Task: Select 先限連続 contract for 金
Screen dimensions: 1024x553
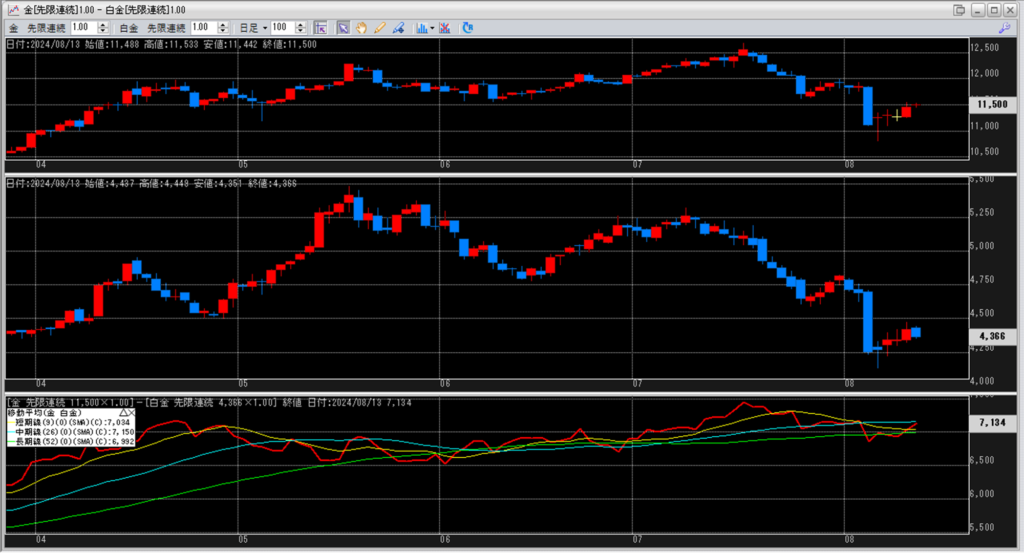Action: tap(47, 27)
